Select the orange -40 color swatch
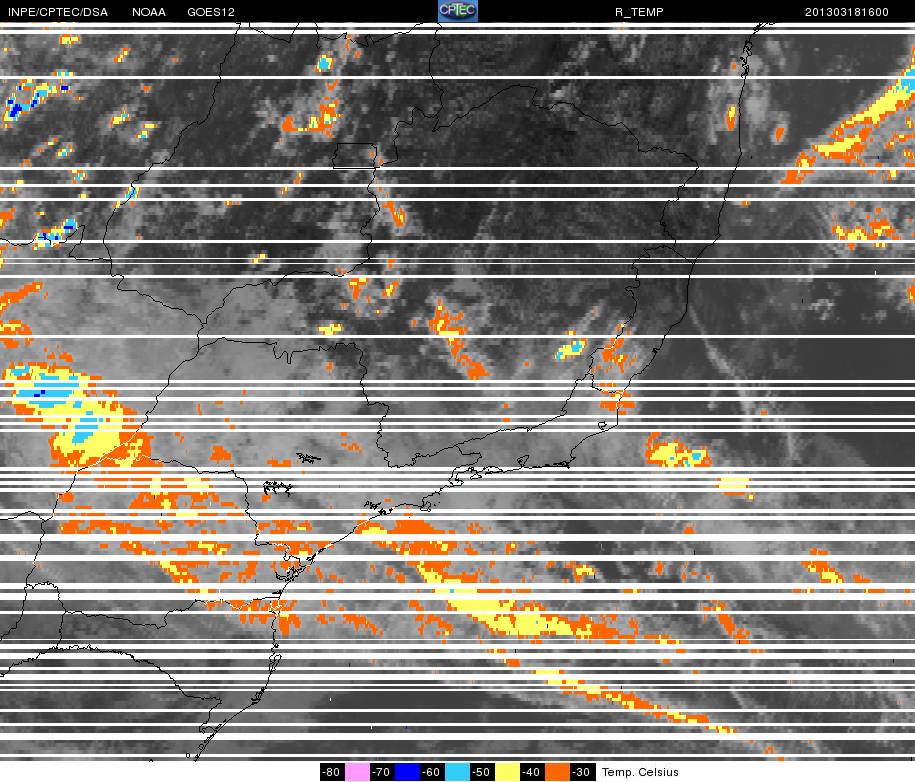Image resolution: width=915 pixels, height=782 pixels. (x=557, y=771)
